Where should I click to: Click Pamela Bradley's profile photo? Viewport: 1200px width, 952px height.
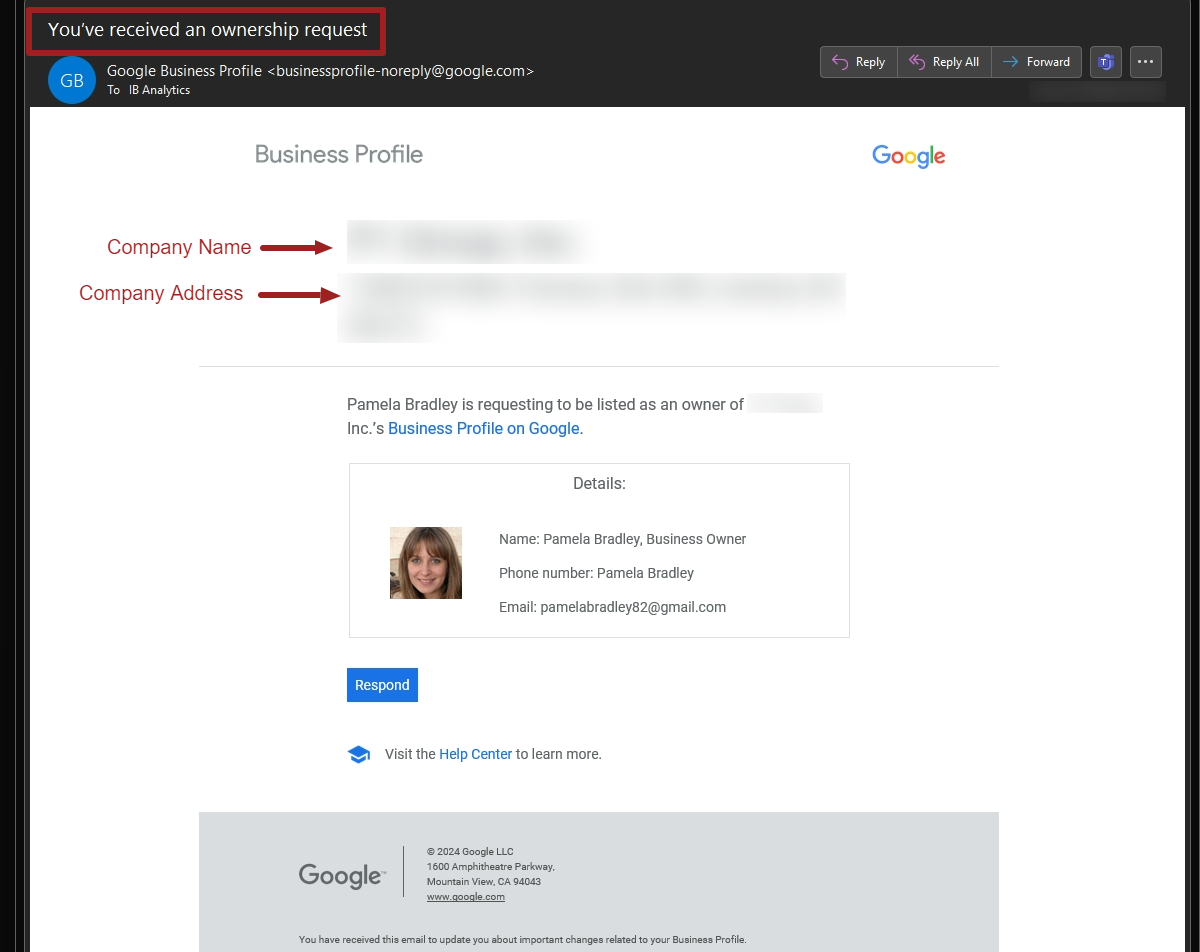pyautogui.click(x=426, y=563)
